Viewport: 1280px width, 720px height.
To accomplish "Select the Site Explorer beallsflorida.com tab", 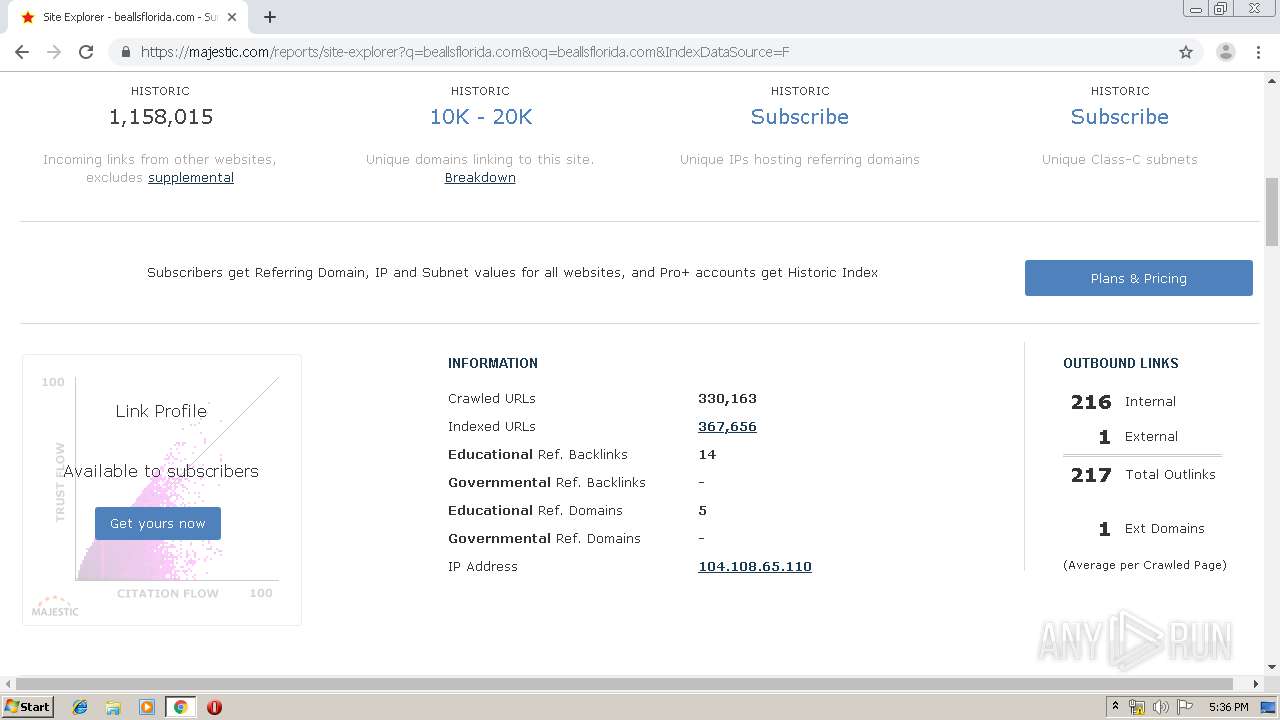I will (129, 17).
